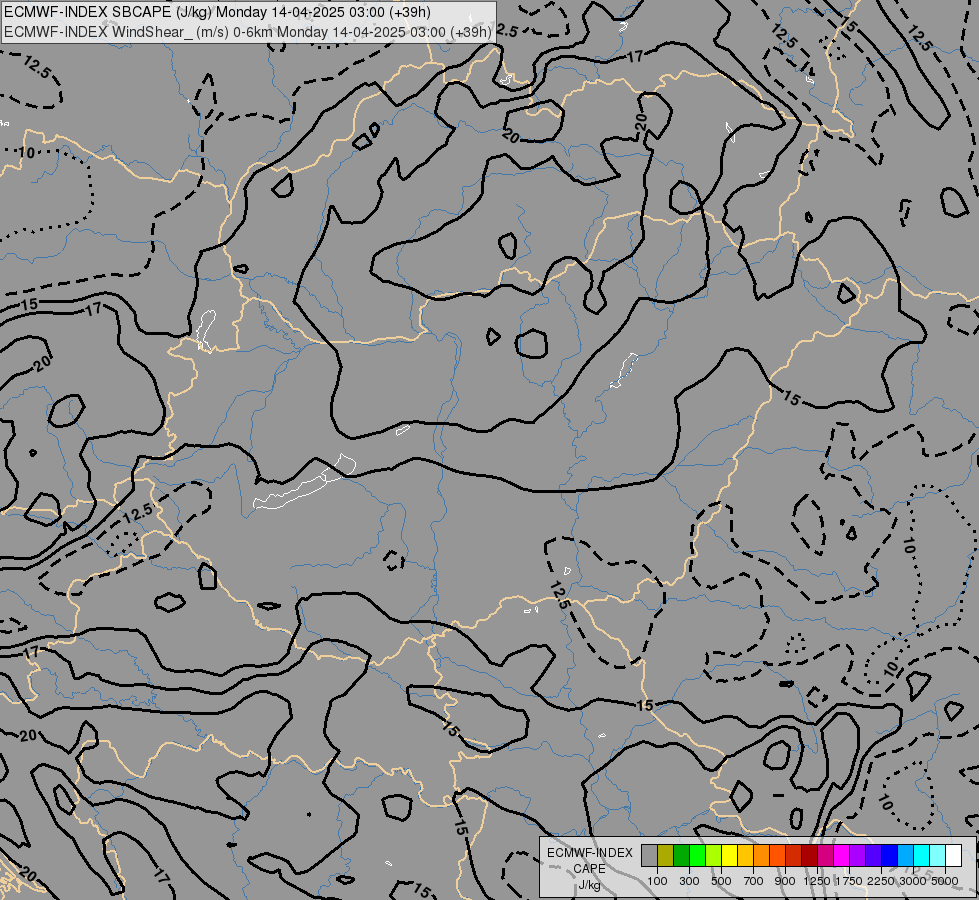Click the 'J/kg' unit label in the legend

tap(589, 885)
